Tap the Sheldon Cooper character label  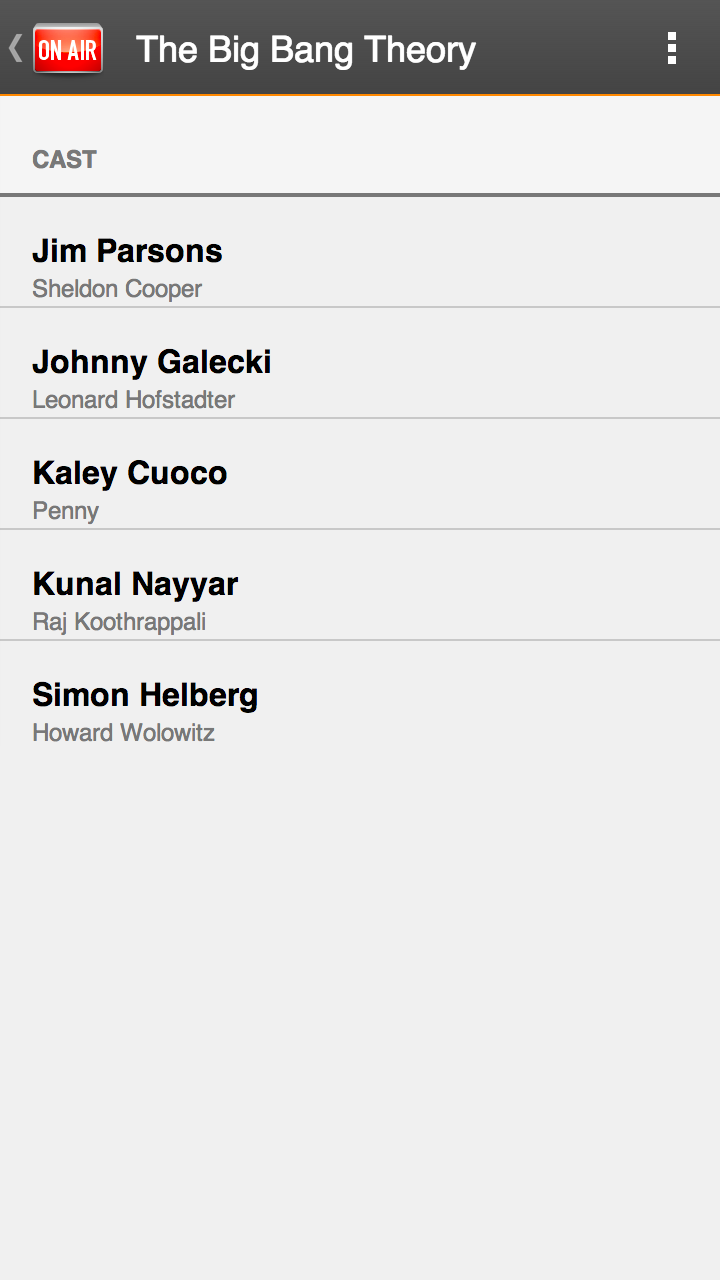coord(117,289)
